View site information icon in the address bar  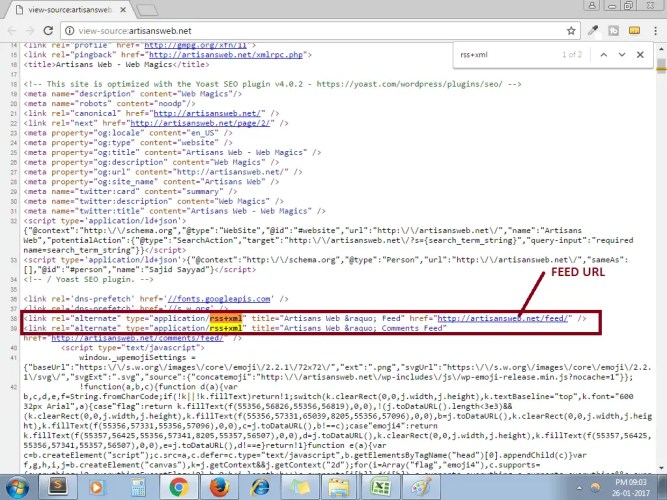tap(69, 31)
